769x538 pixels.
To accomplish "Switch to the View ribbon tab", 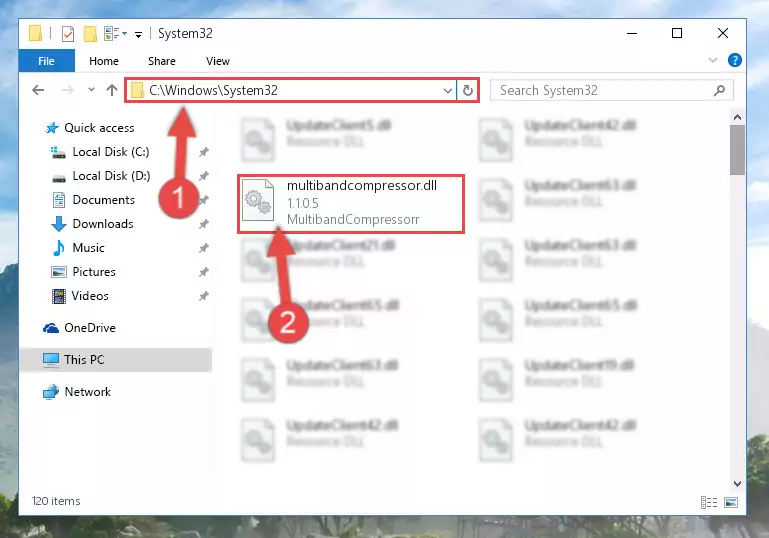I will point(218,61).
